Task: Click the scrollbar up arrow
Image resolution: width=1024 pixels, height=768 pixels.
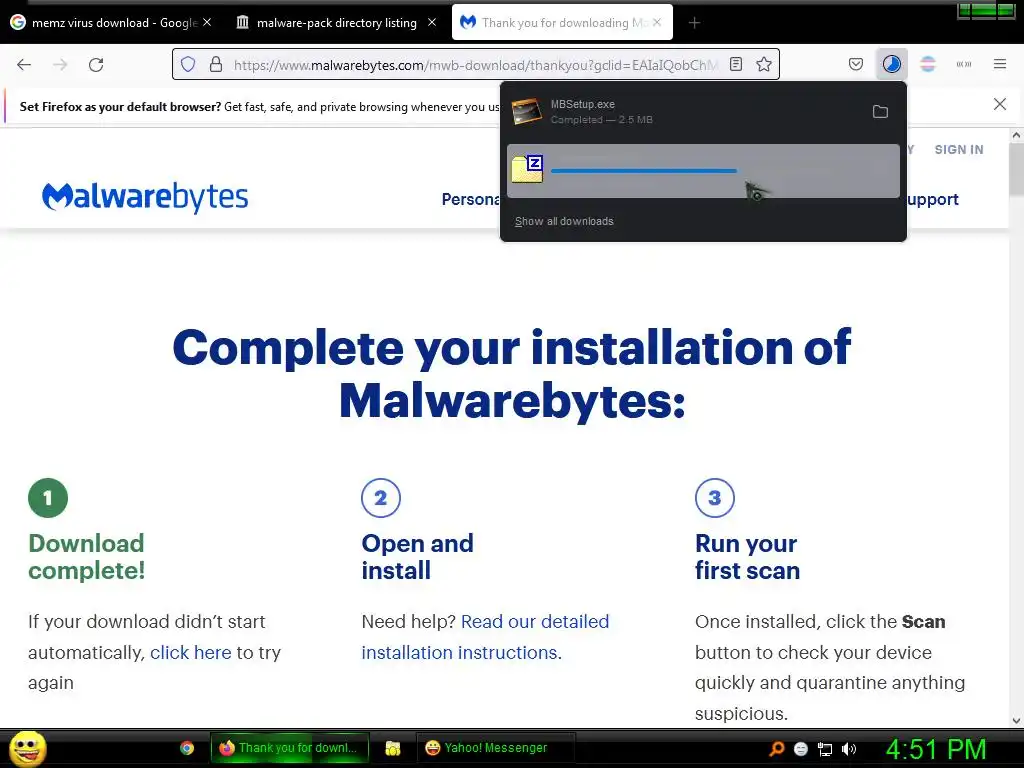Action: coord(1016,136)
